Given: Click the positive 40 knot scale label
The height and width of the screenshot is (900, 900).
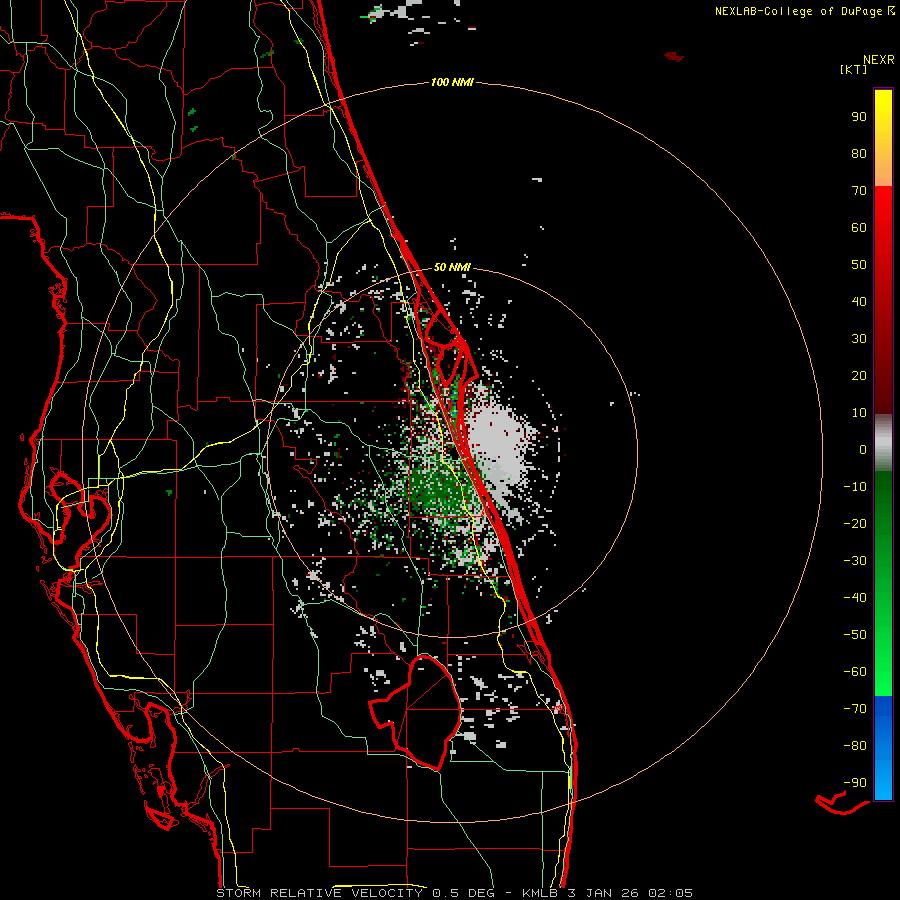Looking at the screenshot, I should coord(859,302).
